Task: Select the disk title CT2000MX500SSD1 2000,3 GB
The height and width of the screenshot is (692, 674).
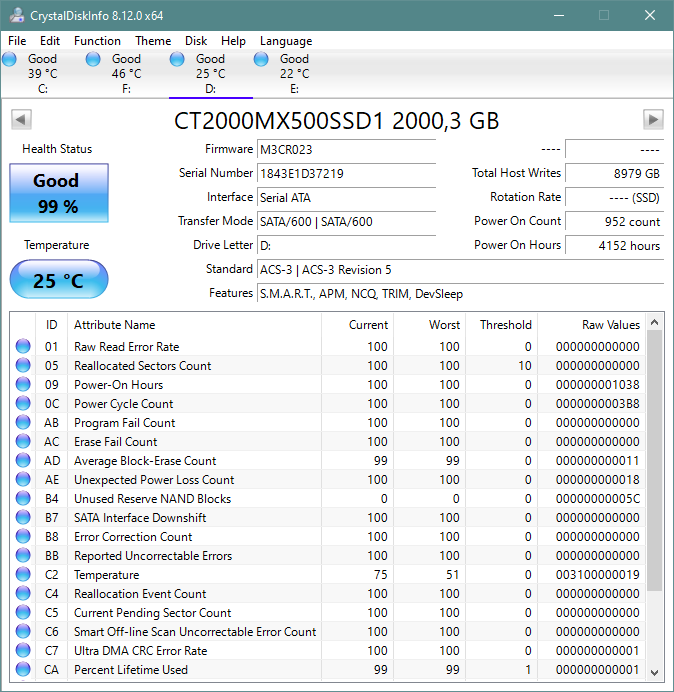Action: pos(337,120)
